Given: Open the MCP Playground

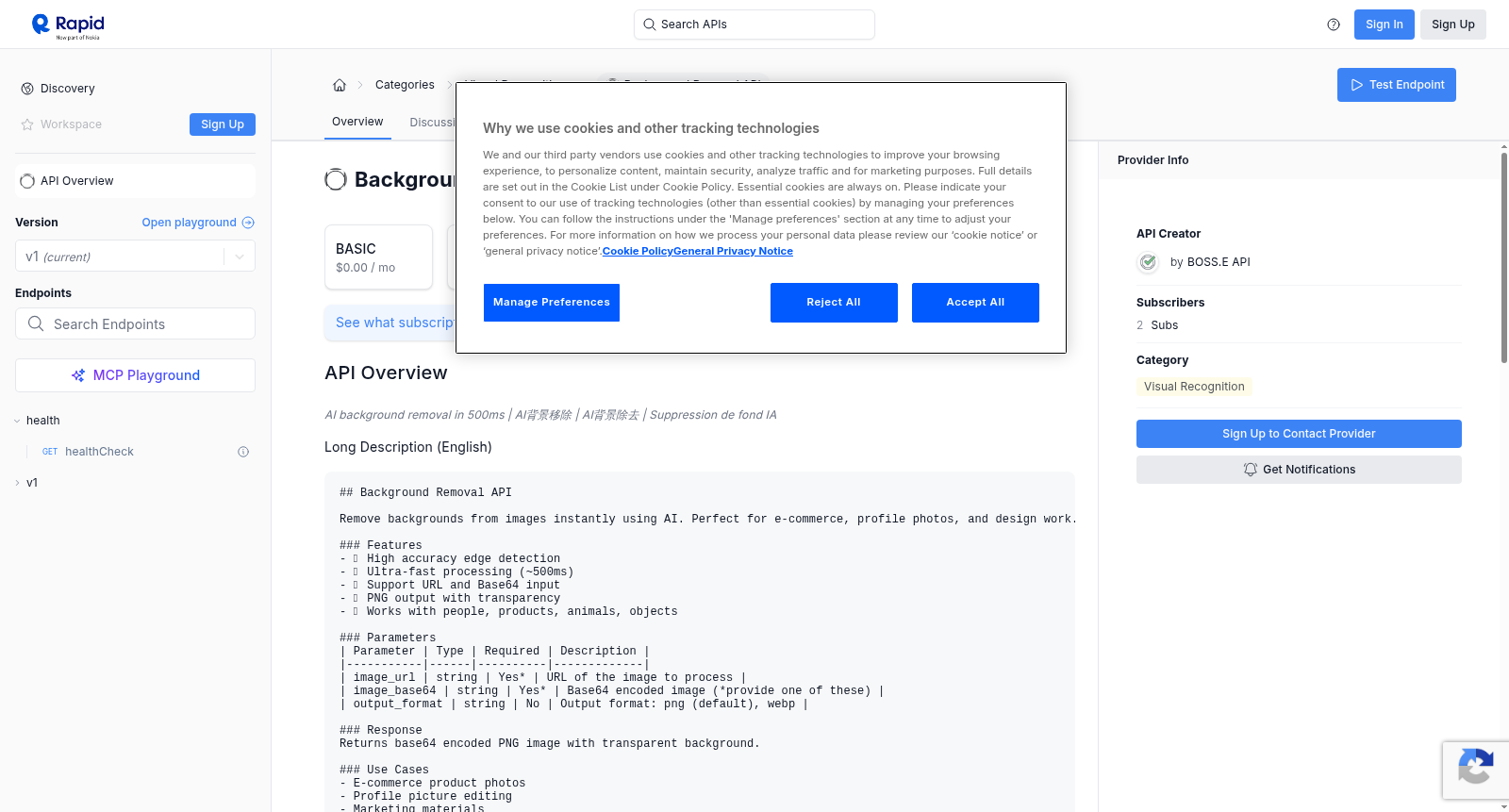Looking at the screenshot, I should pyautogui.click(x=135, y=375).
